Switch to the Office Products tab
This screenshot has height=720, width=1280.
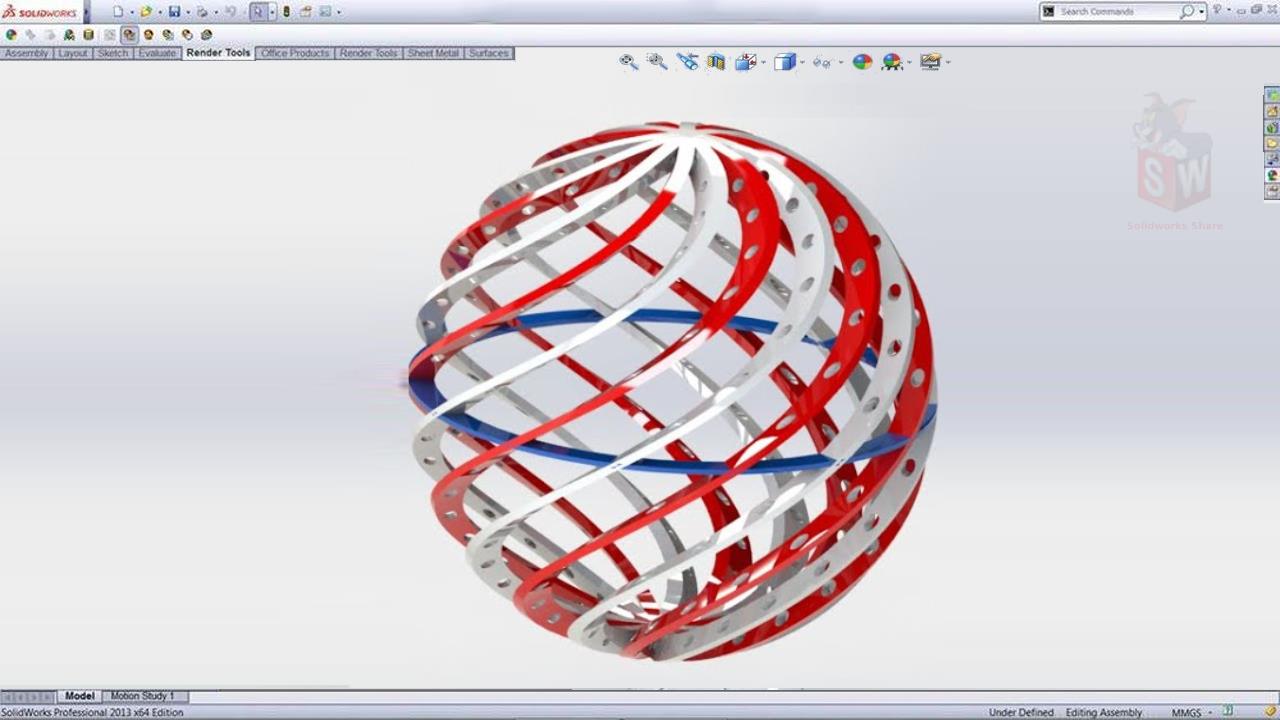[295, 53]
